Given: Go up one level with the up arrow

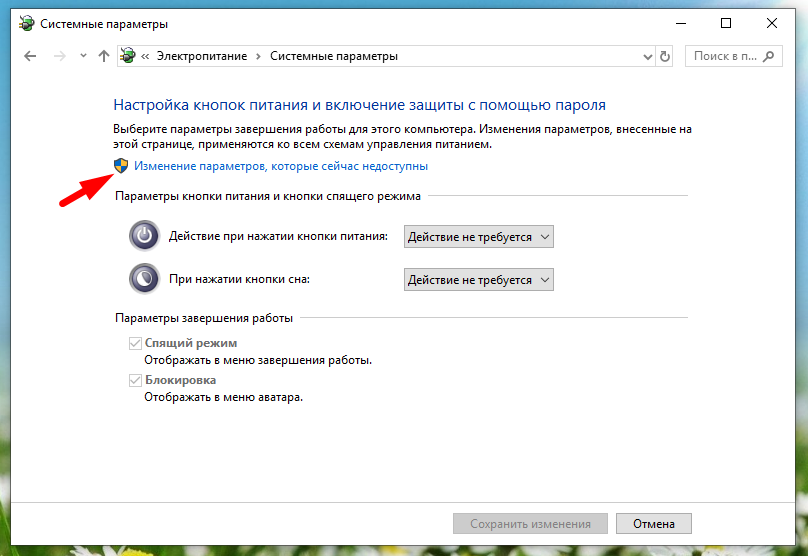Looking at the screenshot, I should (104, 56).
